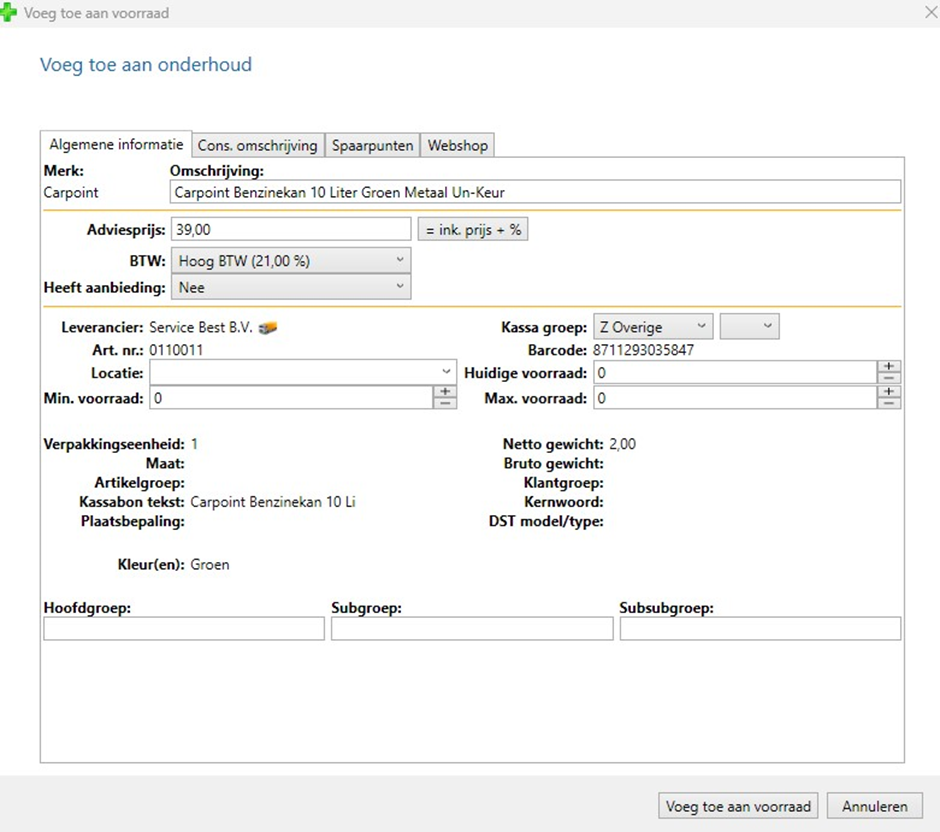940x832 pixels.
Task: Decrease Max. voorraad with the minus button
Action: [x=889, y=403]
